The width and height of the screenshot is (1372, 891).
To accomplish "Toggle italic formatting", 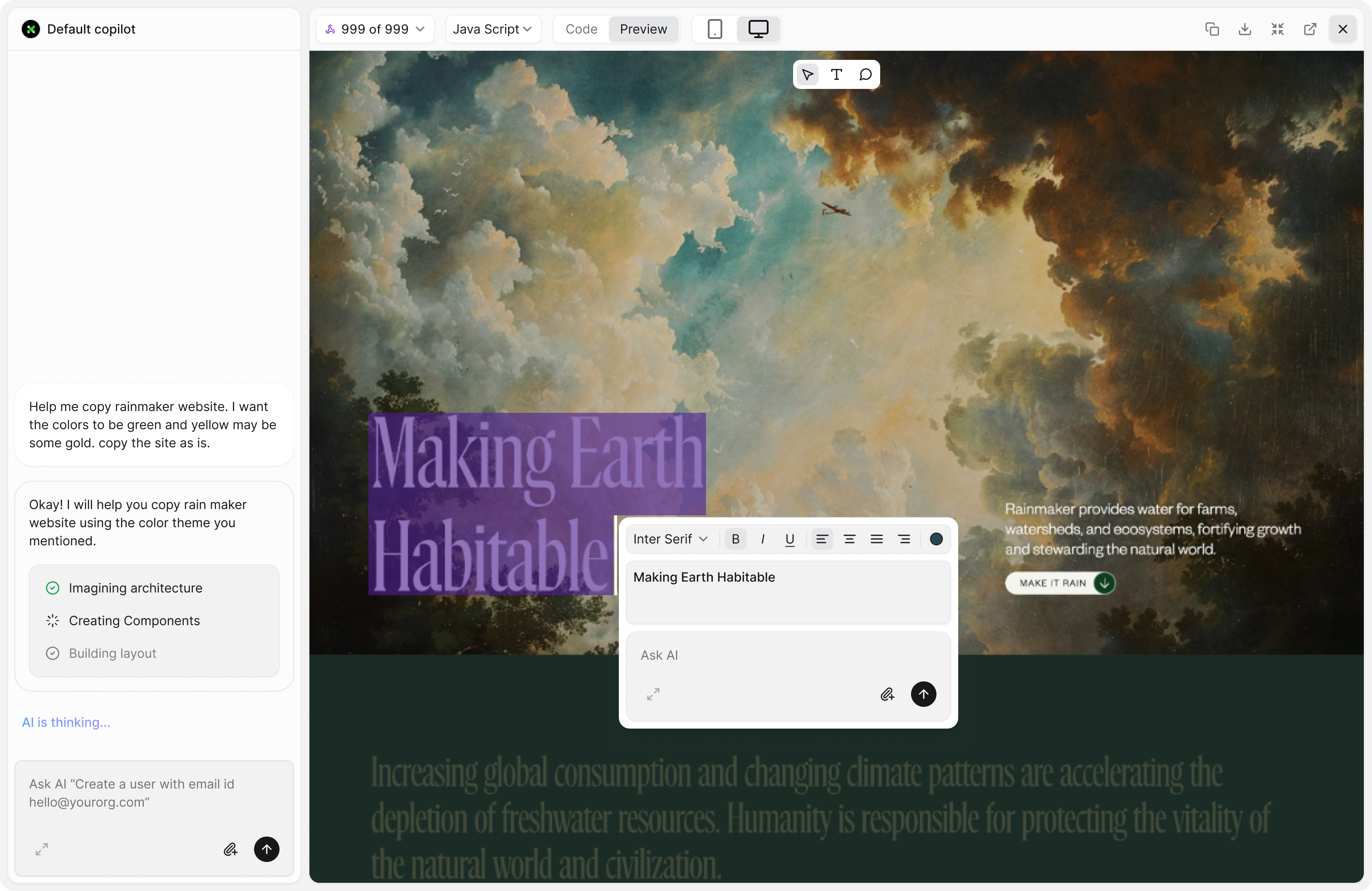I will point(763,539).
